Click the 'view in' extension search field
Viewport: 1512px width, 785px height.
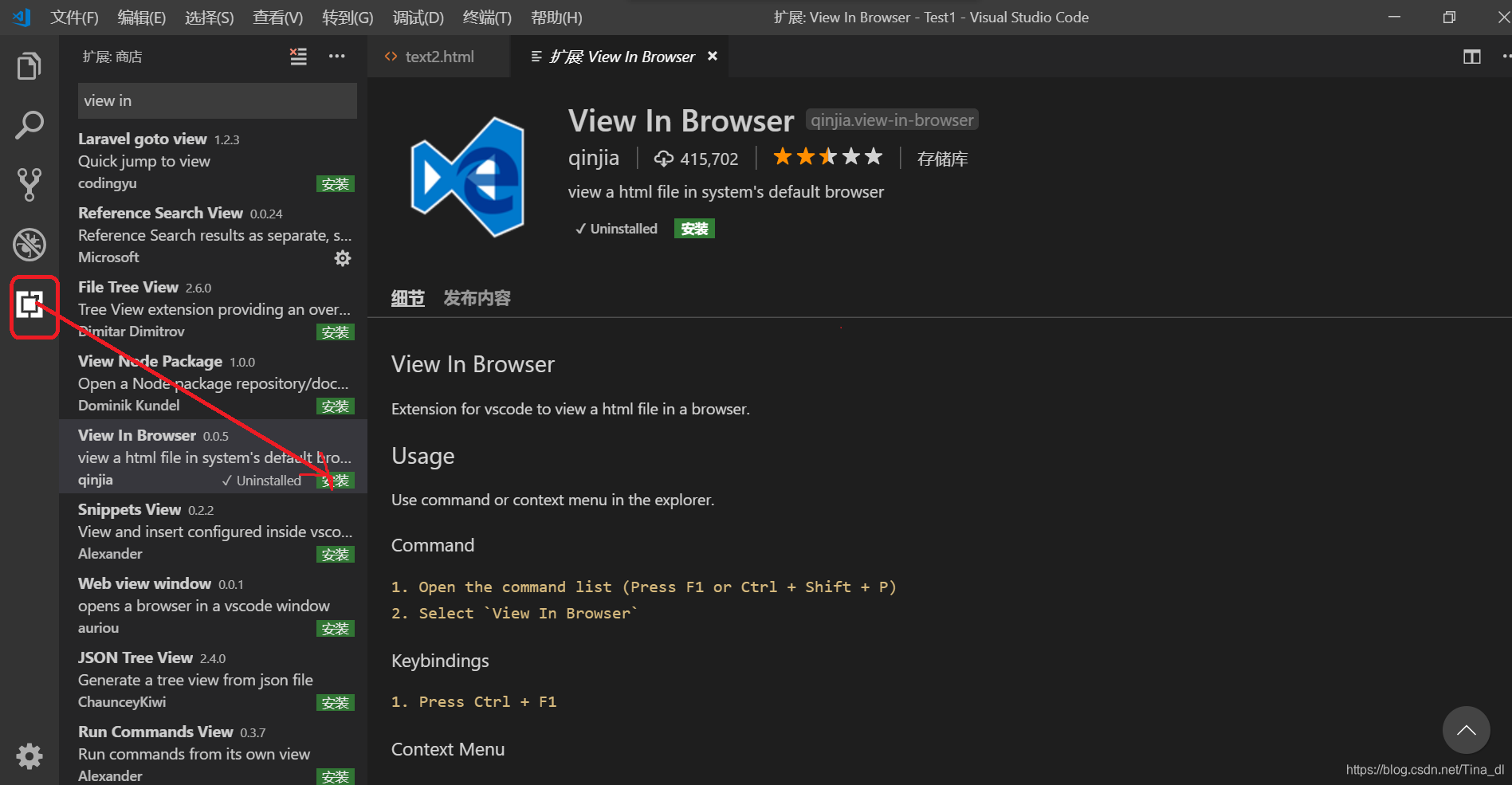click(x=218, y=100)
